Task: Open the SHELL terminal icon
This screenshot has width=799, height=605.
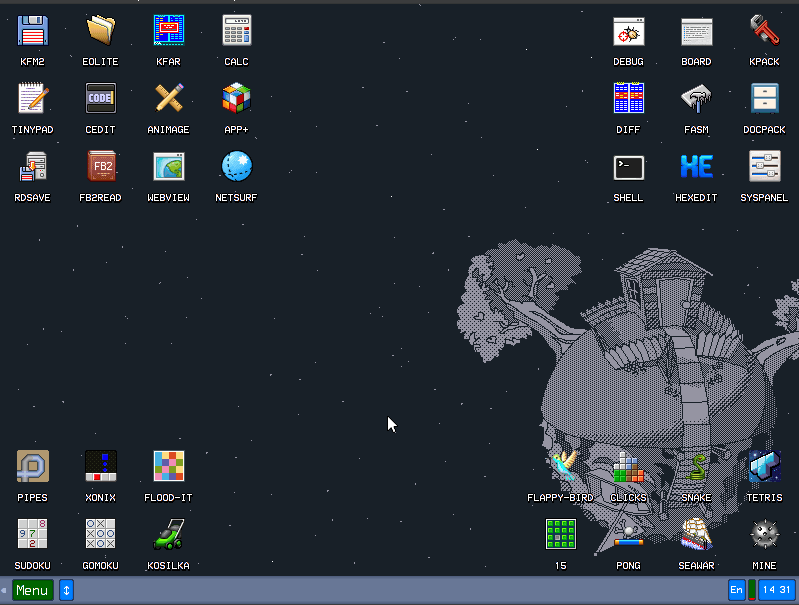Action: (628, 167)
